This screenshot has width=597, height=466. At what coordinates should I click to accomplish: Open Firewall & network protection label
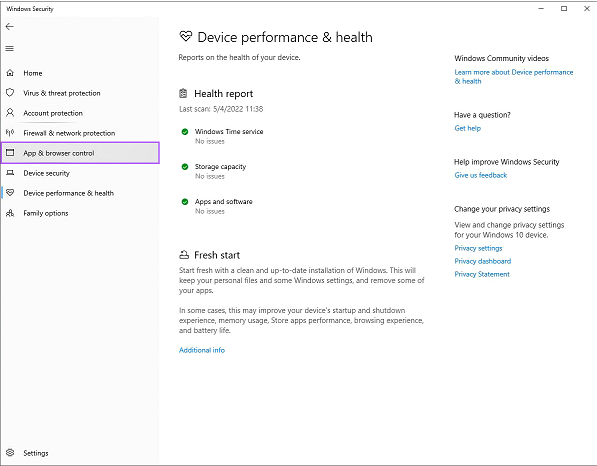click(69, 133)
